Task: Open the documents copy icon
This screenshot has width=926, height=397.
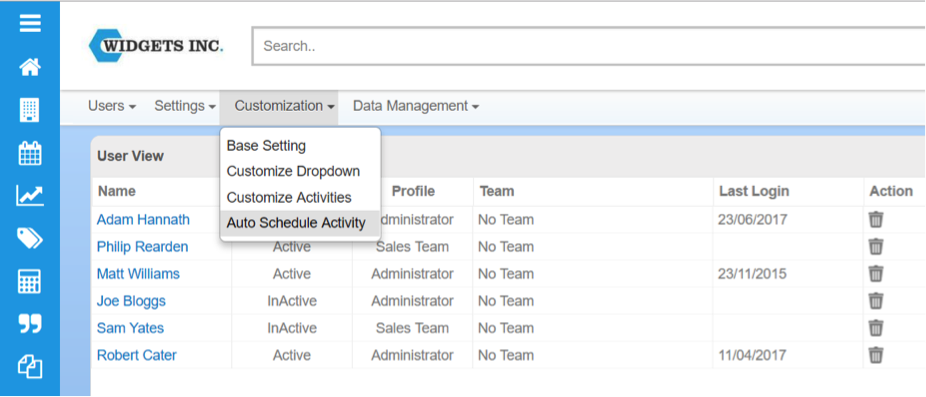Action: pos(30,367)
